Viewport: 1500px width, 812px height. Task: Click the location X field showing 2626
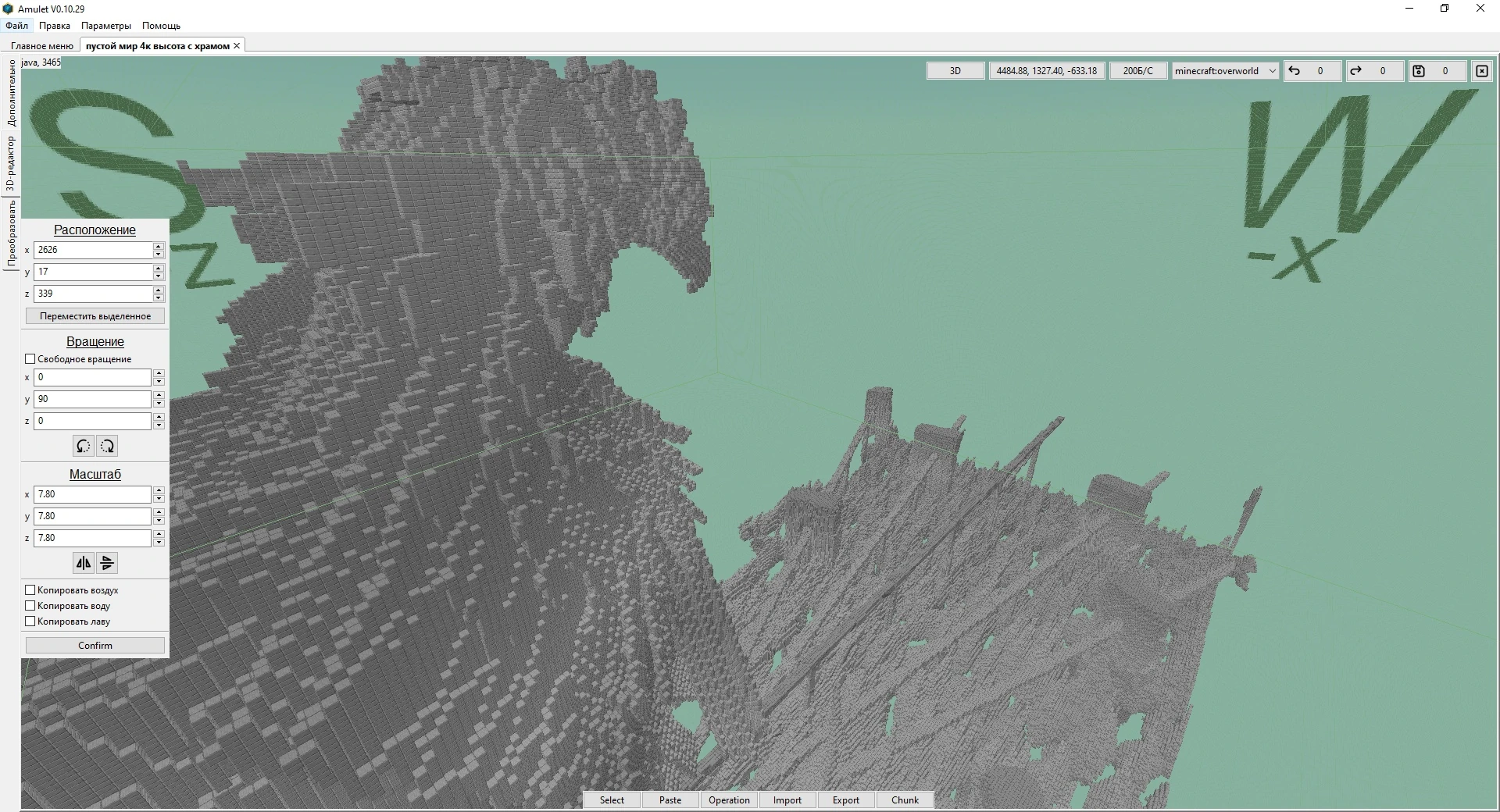click(93, 250)
